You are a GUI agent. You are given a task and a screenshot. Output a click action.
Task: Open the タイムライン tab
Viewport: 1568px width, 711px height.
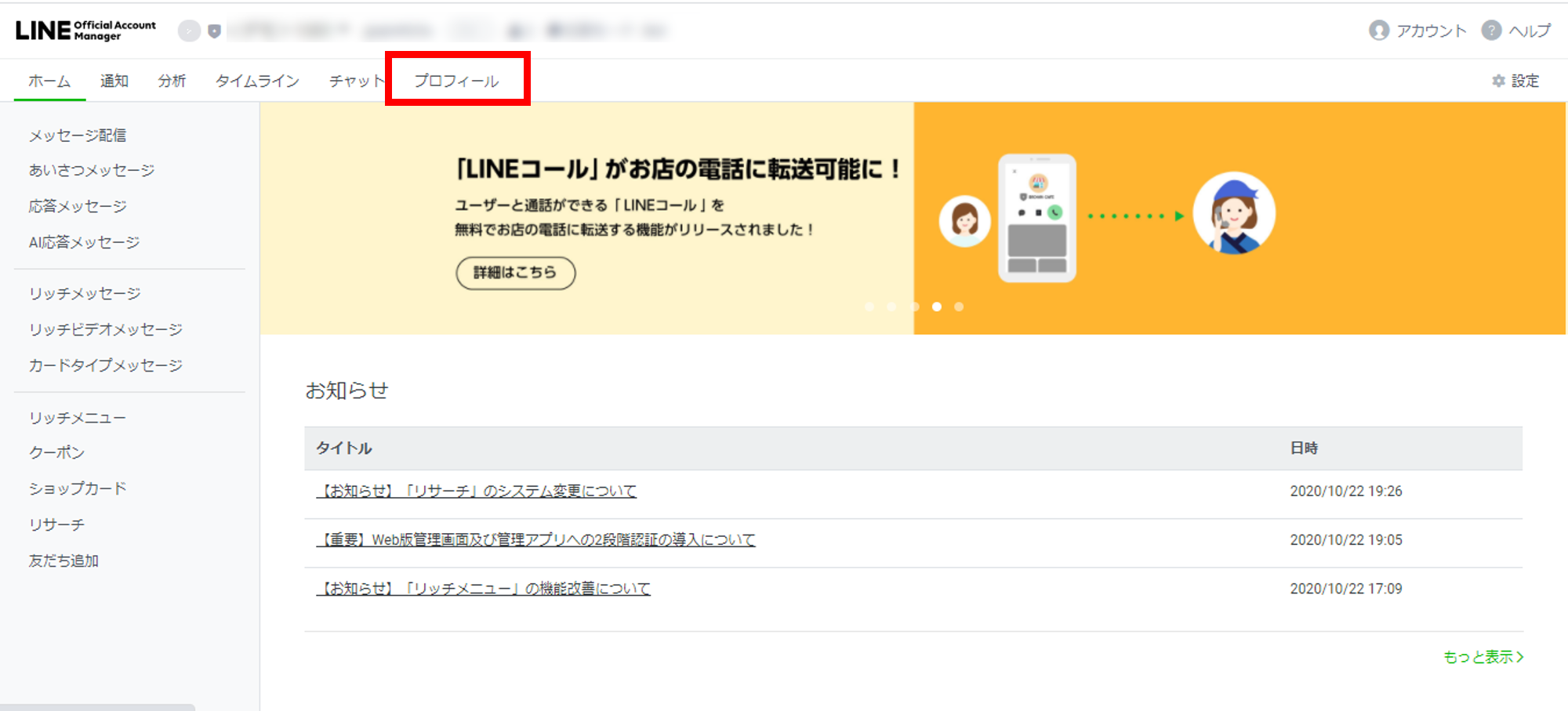click(x=257, y=81)
